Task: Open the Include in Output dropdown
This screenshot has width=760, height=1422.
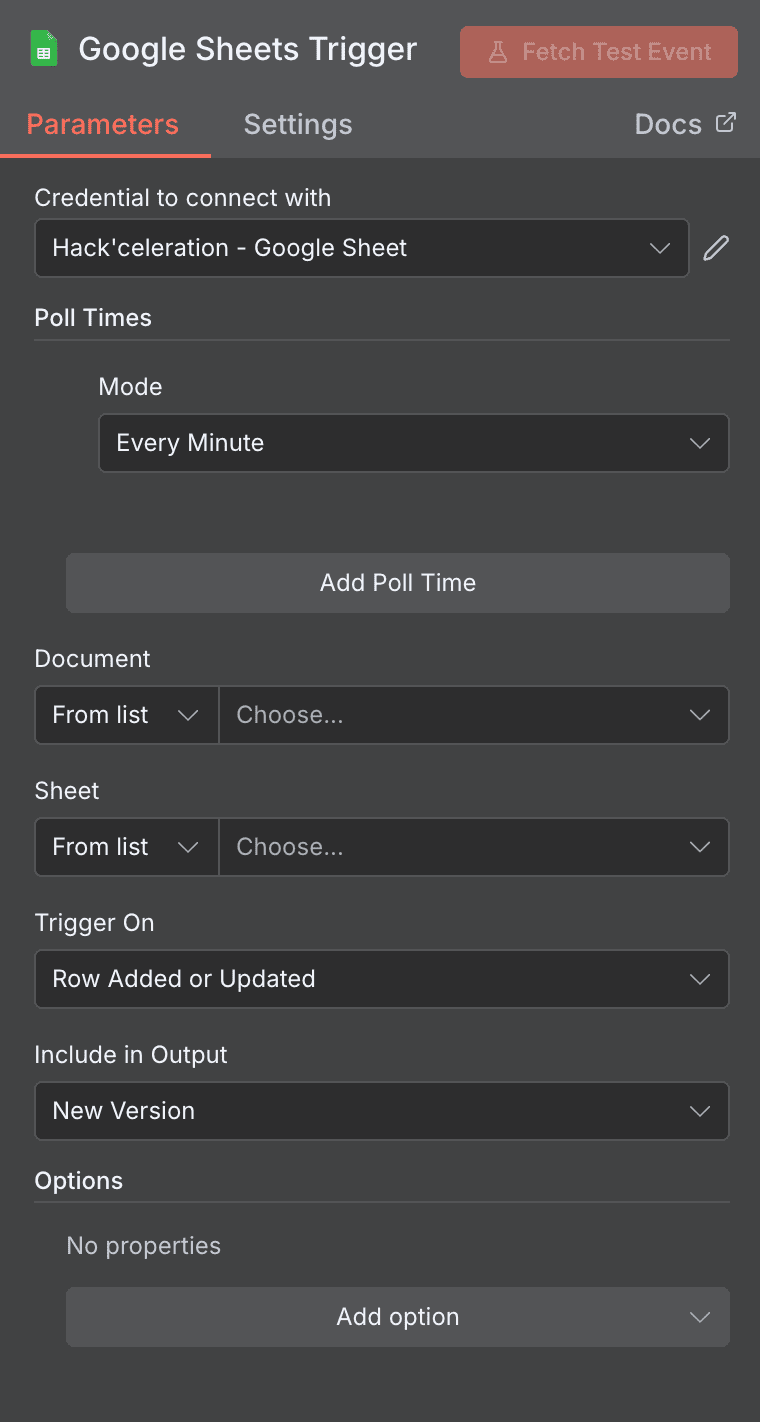Action: pos(382,1111)
